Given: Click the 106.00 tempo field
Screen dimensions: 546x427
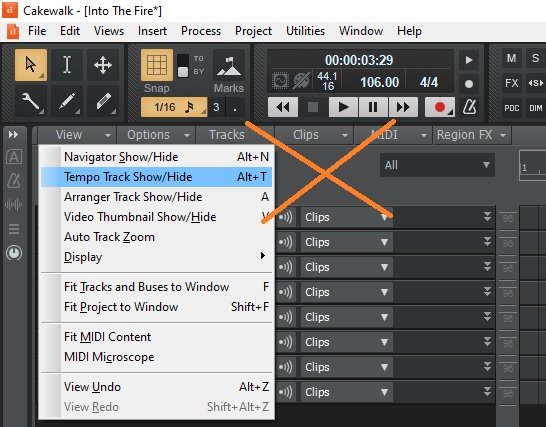Looking at the screenshot, I should pyautogui.click(x=379, y=83).
